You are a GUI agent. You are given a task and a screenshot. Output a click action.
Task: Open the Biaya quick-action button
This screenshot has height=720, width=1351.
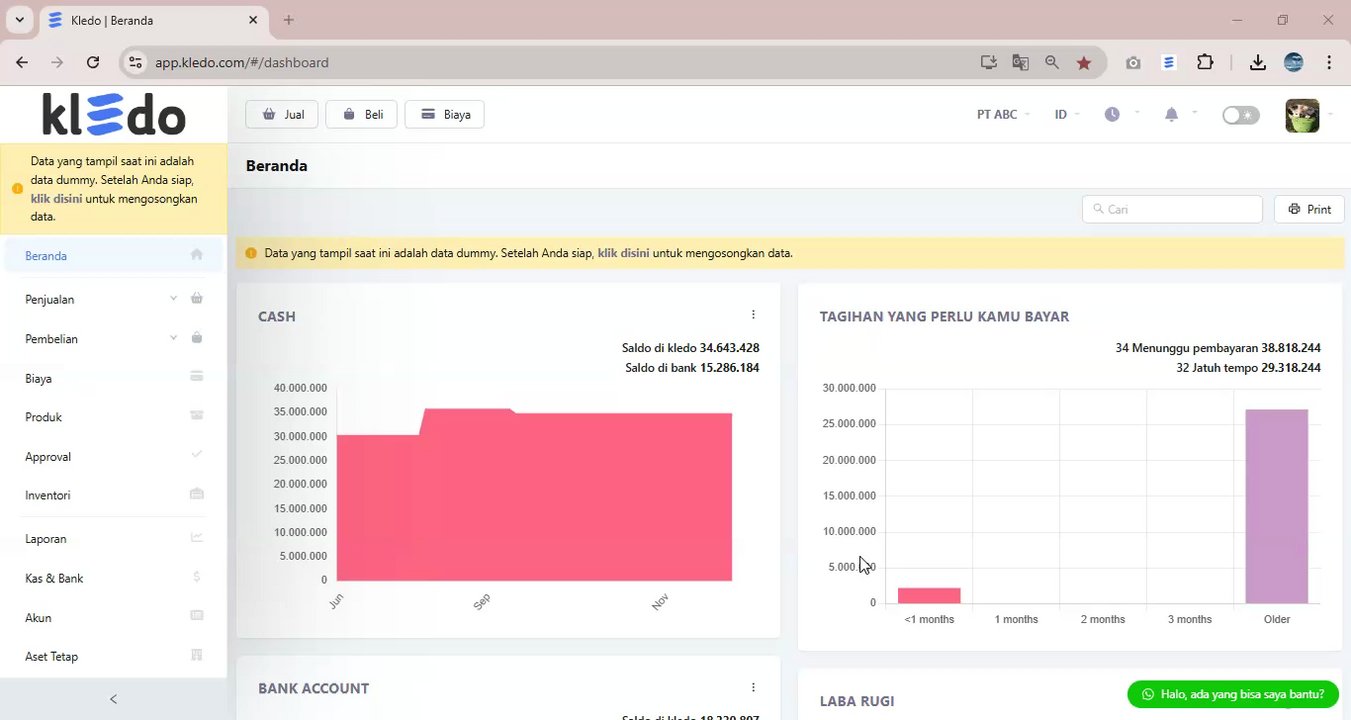point(444,114)
